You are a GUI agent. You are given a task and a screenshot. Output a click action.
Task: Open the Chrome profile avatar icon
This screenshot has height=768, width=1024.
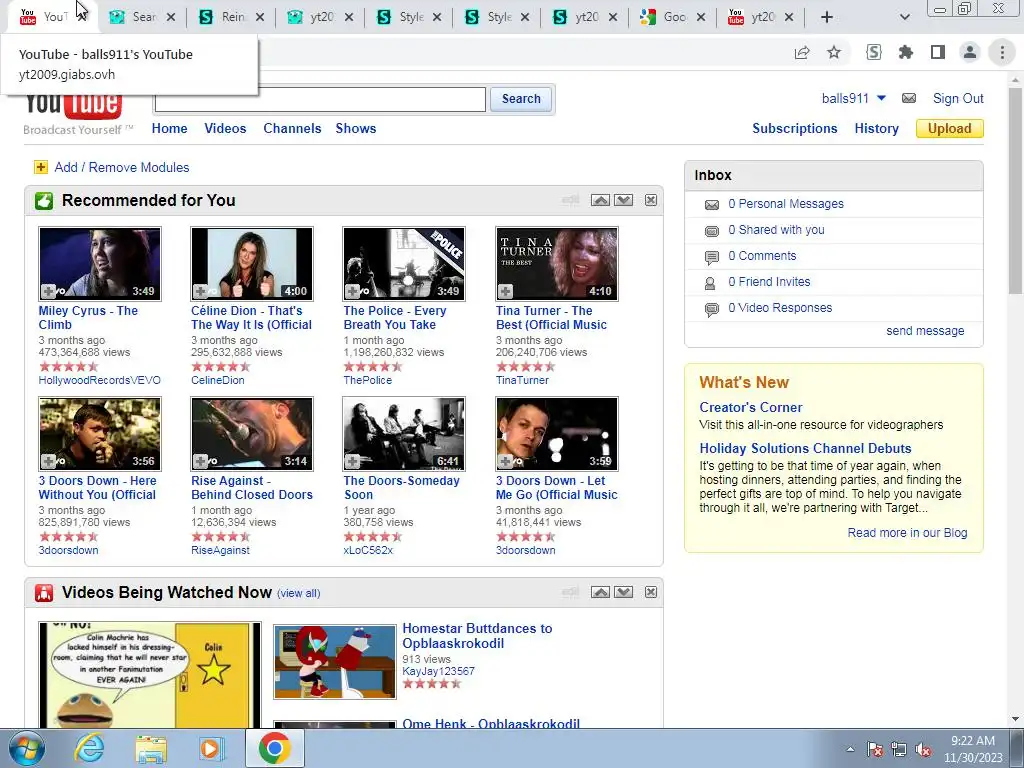click(x=970, y=52)
